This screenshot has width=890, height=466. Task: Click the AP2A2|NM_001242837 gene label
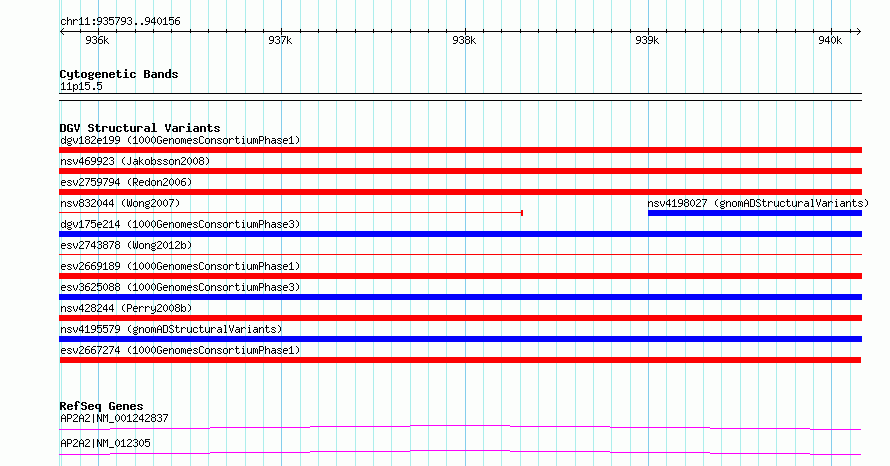[114, 418]
